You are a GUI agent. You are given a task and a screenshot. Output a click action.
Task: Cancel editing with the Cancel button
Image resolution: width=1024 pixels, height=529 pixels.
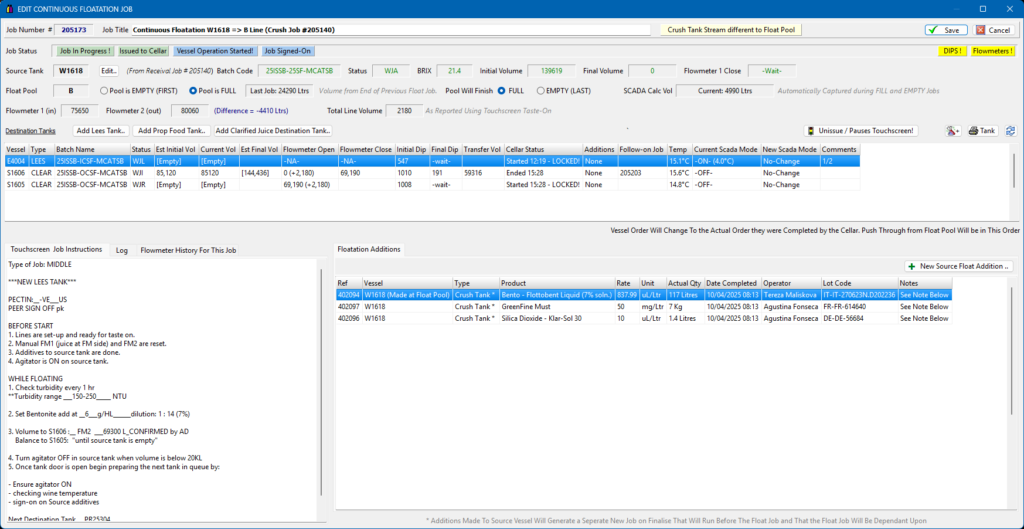(x=994, y=30)
